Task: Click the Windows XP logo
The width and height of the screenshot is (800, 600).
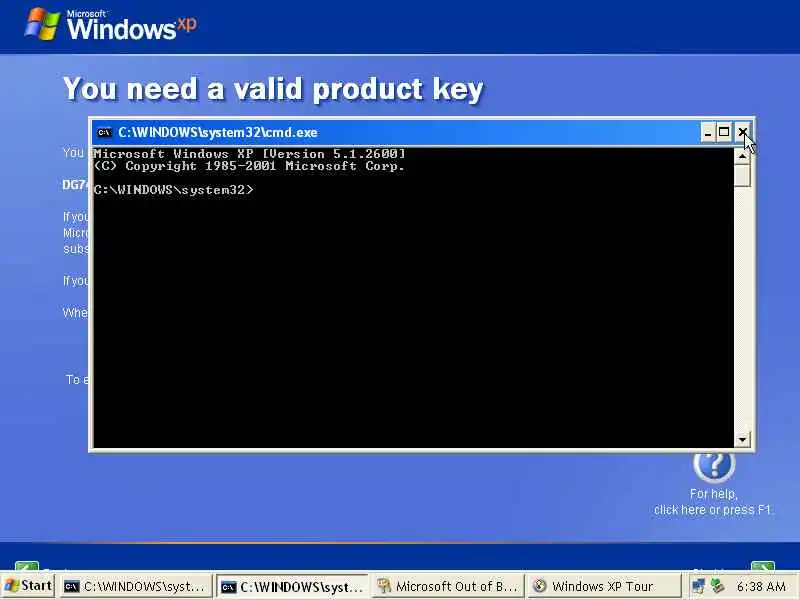Action: 110,24
